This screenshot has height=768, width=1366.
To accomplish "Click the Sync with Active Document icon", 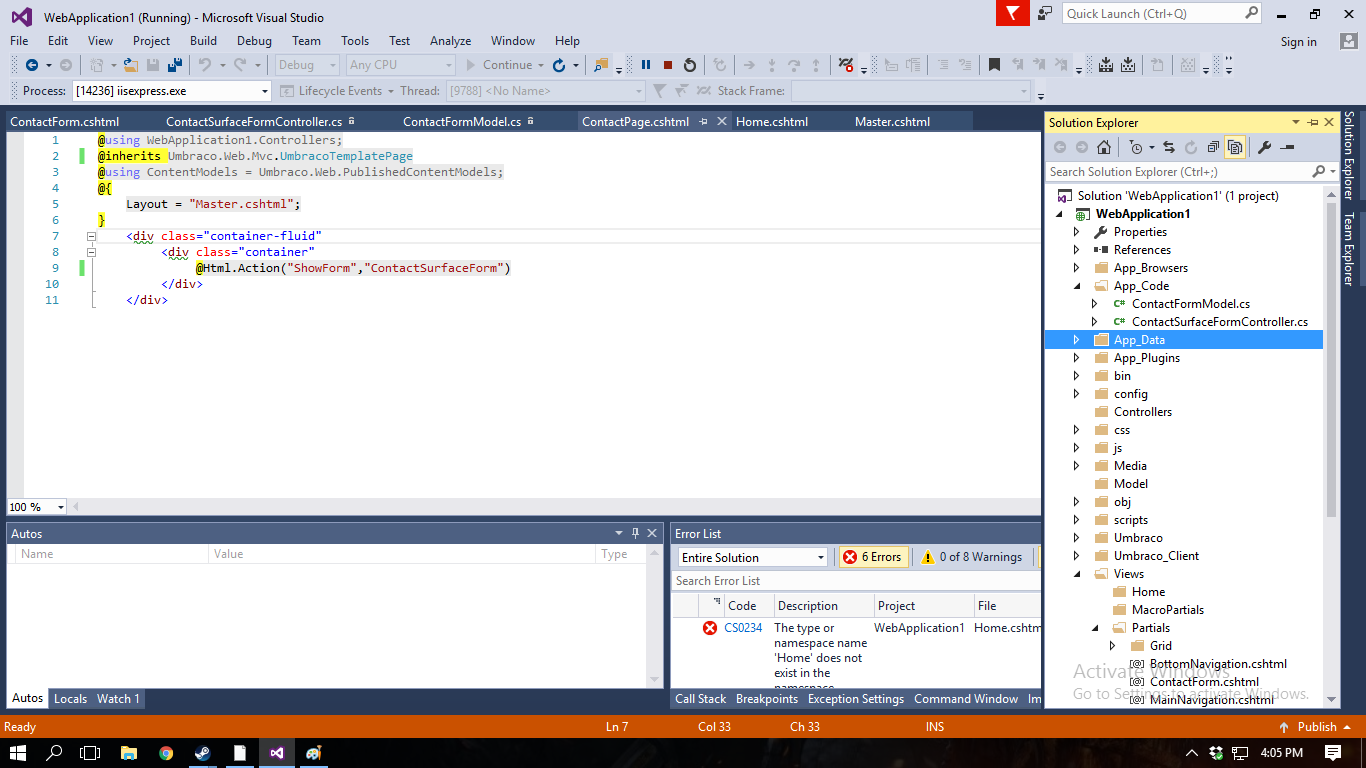I will (1168, 147).
